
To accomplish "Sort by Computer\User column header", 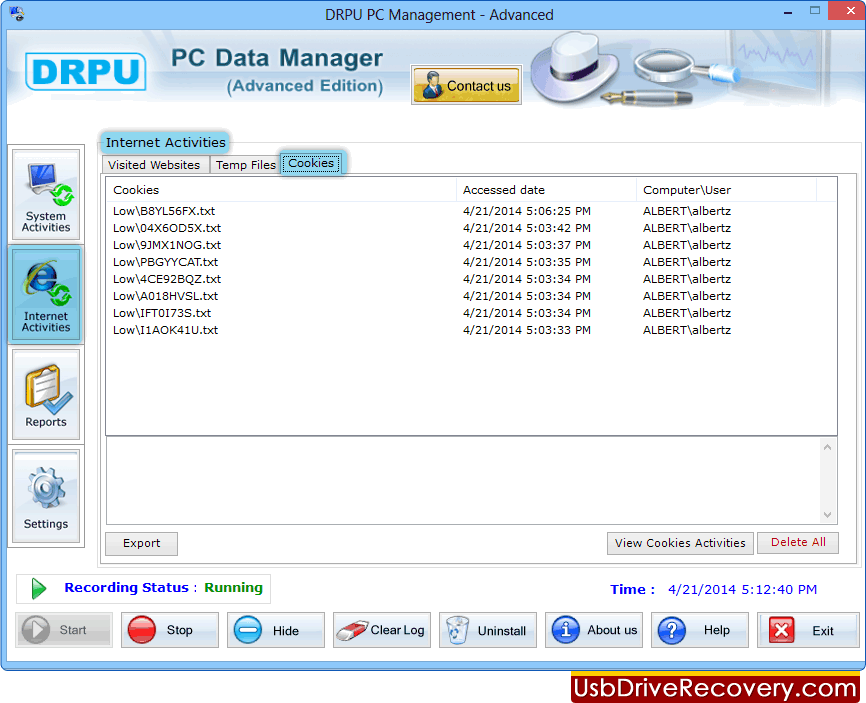I will (726, 190).
